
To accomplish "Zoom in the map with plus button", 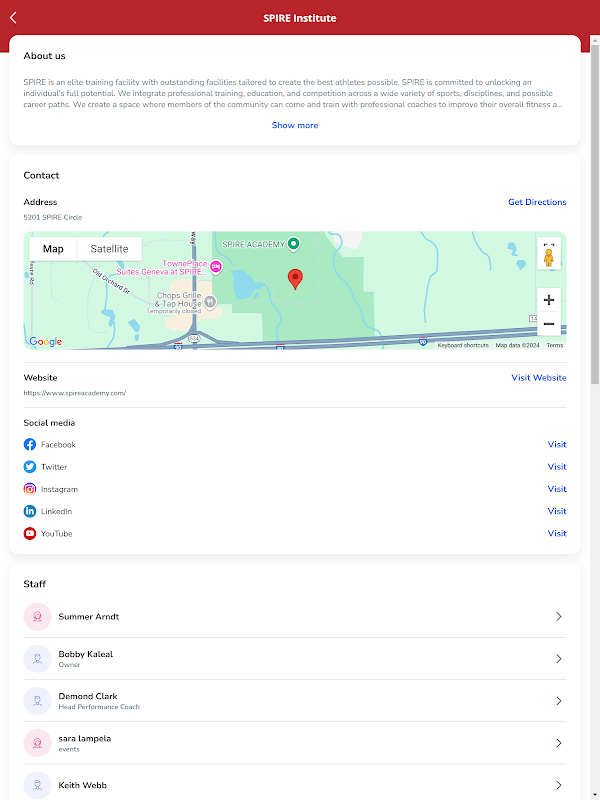I will coord(549,300).
